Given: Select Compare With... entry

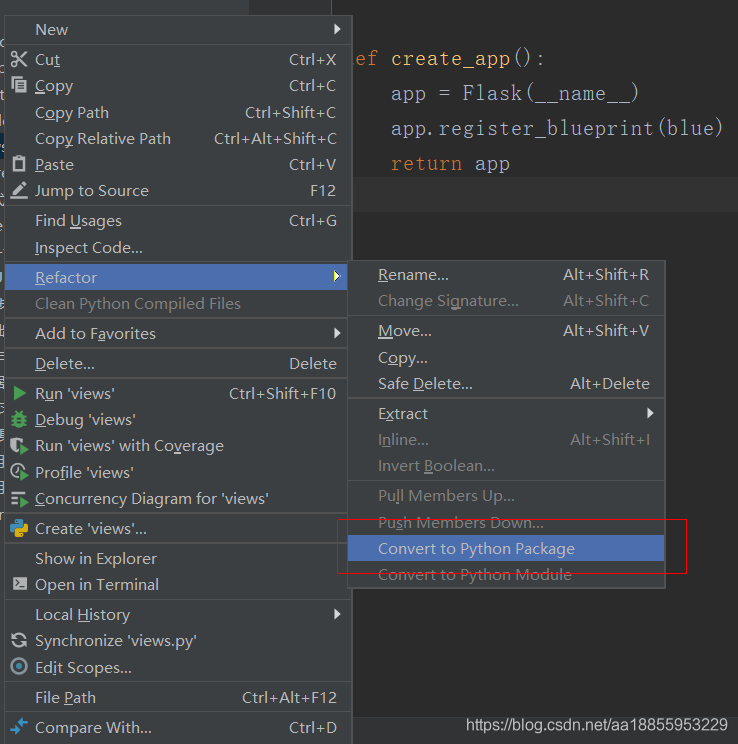Looking at the screenshot, I should click(178, 727).
